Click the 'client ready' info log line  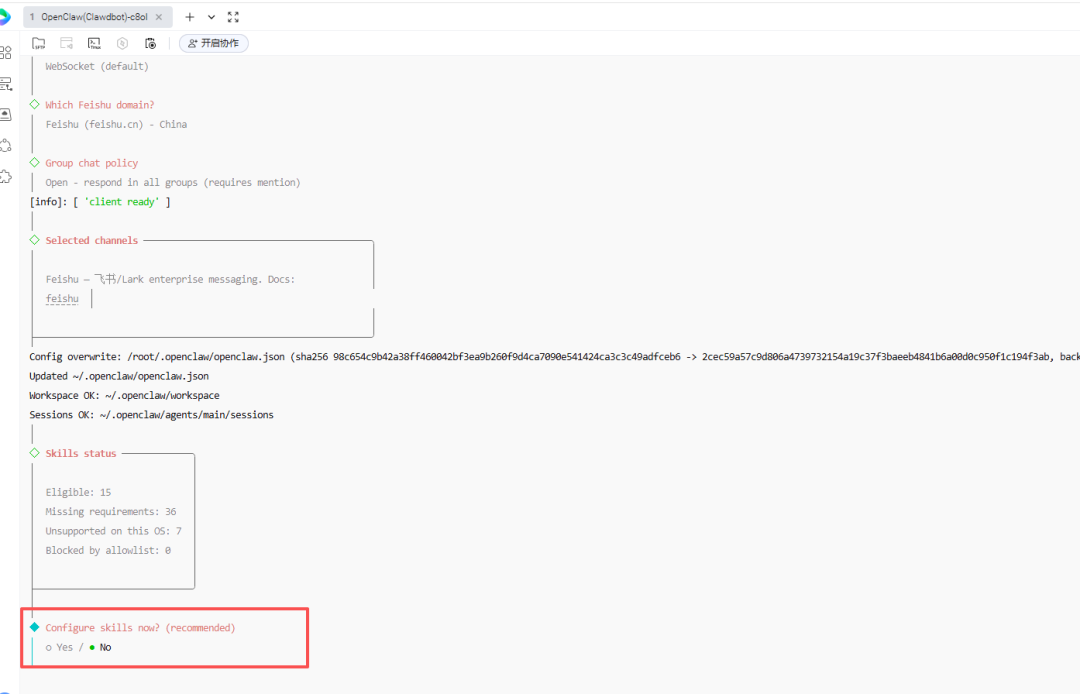point(100,202)
